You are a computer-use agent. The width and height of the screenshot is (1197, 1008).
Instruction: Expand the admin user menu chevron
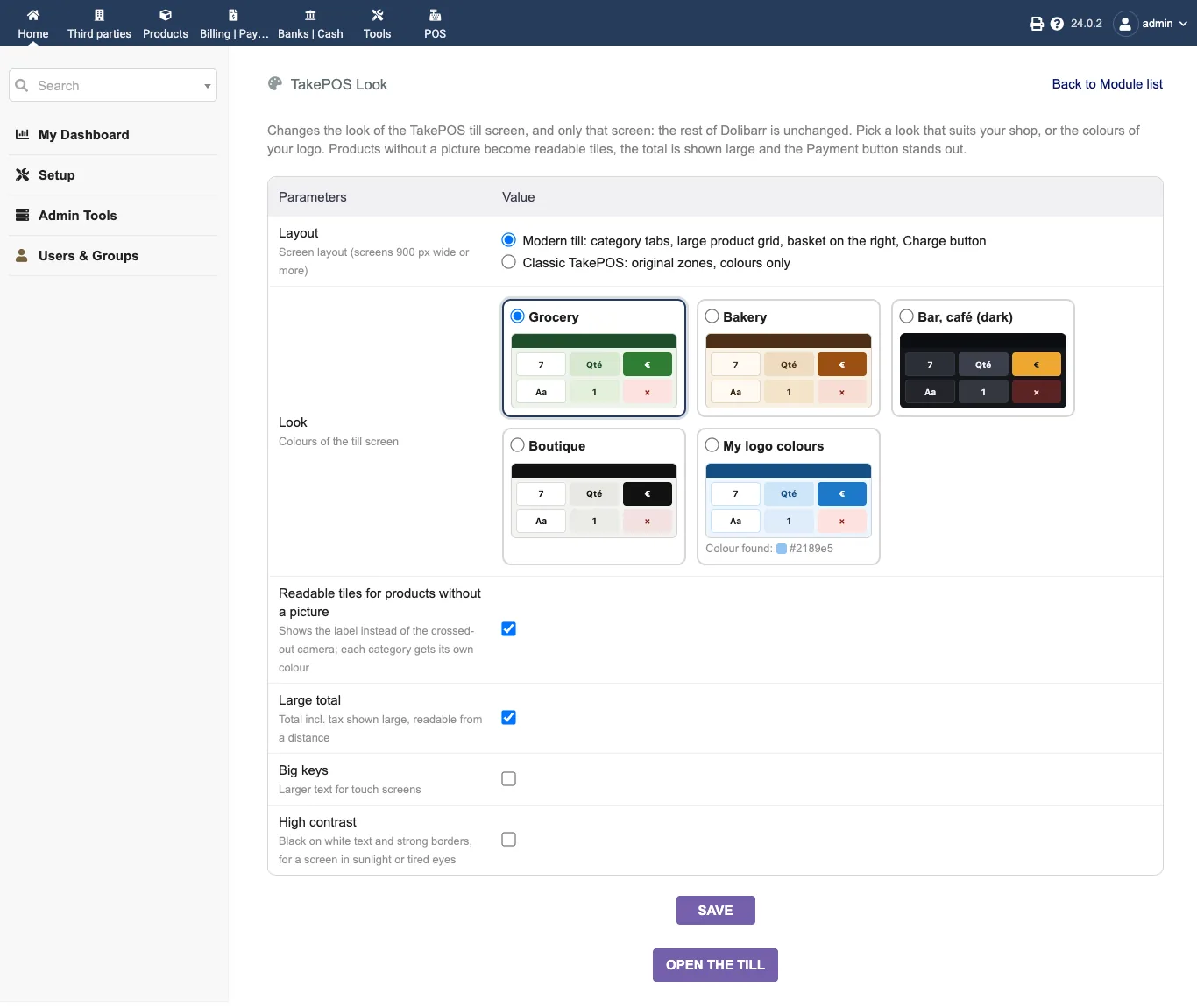(x=1183, y=24)
